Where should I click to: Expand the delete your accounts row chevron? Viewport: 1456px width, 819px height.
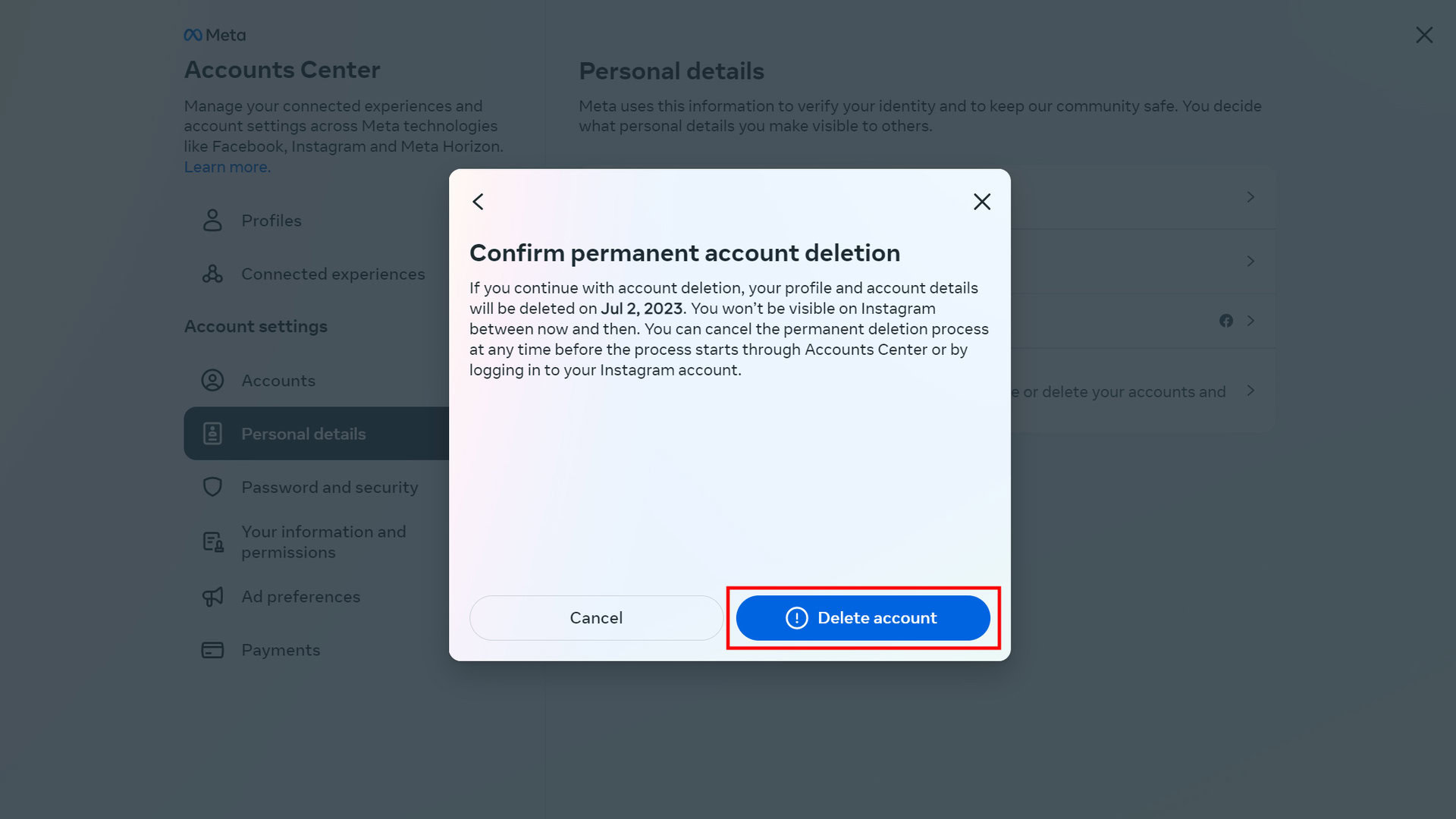(1250, 391)
